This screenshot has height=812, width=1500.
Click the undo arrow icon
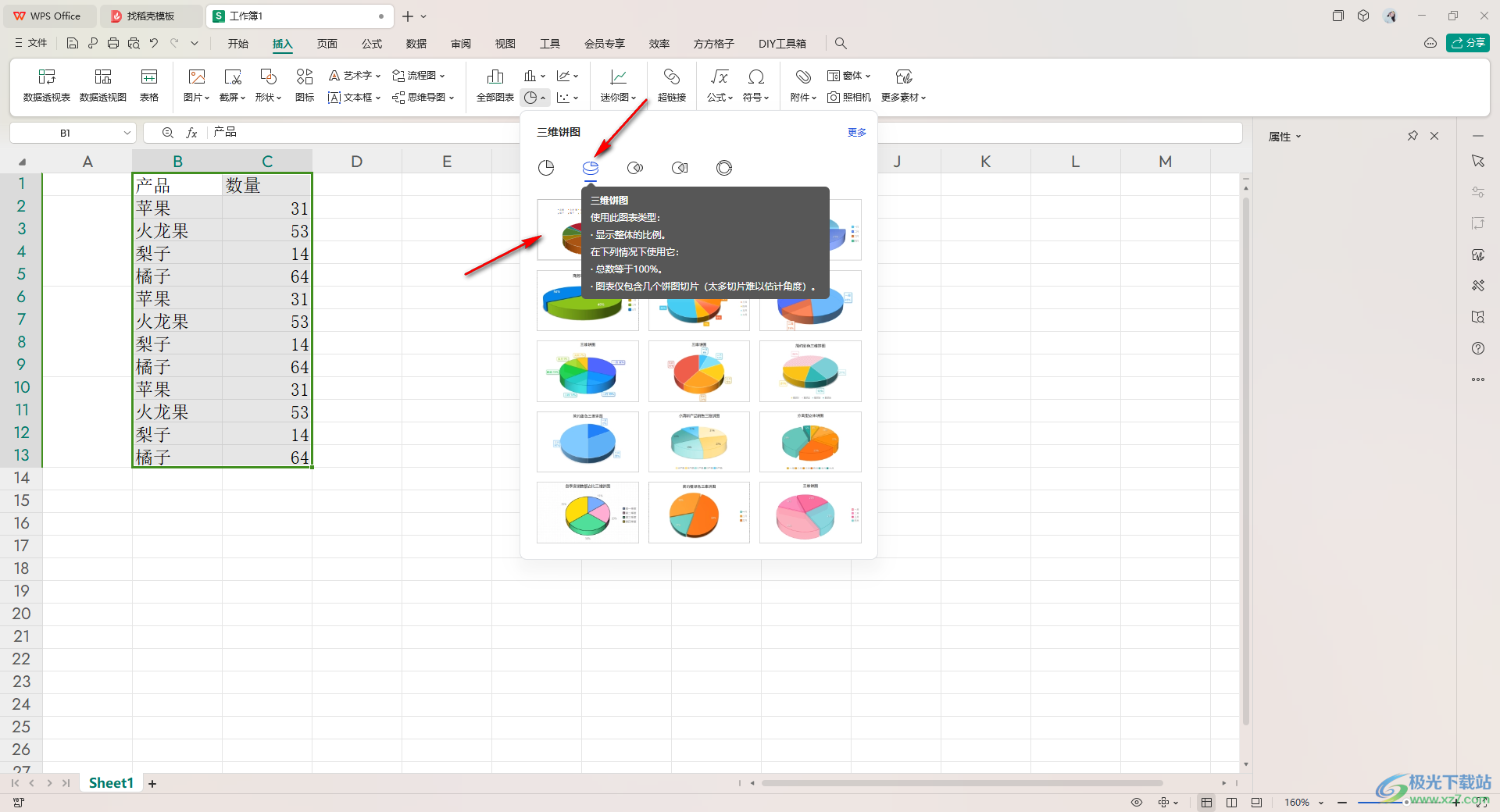[154, 44]
